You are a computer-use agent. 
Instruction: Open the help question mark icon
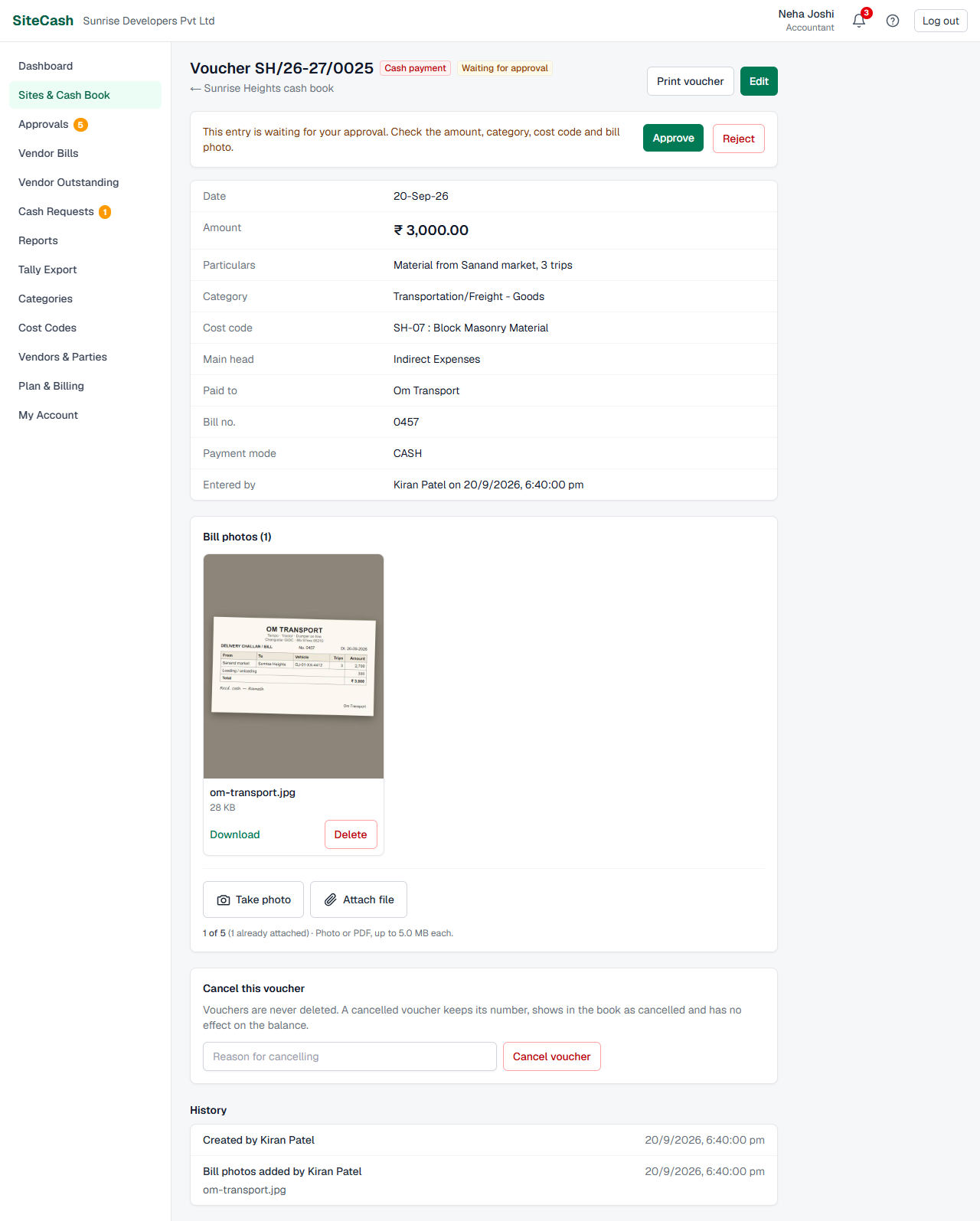893,21
